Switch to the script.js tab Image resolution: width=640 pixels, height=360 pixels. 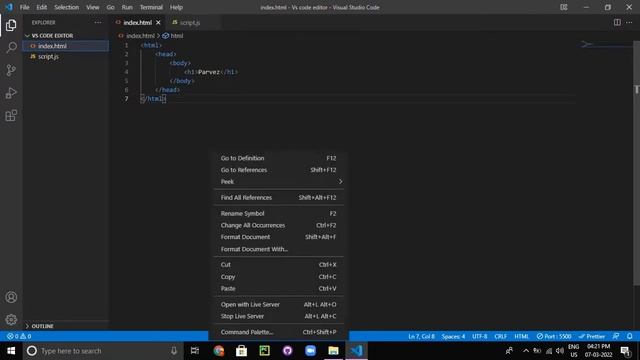point(190,22)
